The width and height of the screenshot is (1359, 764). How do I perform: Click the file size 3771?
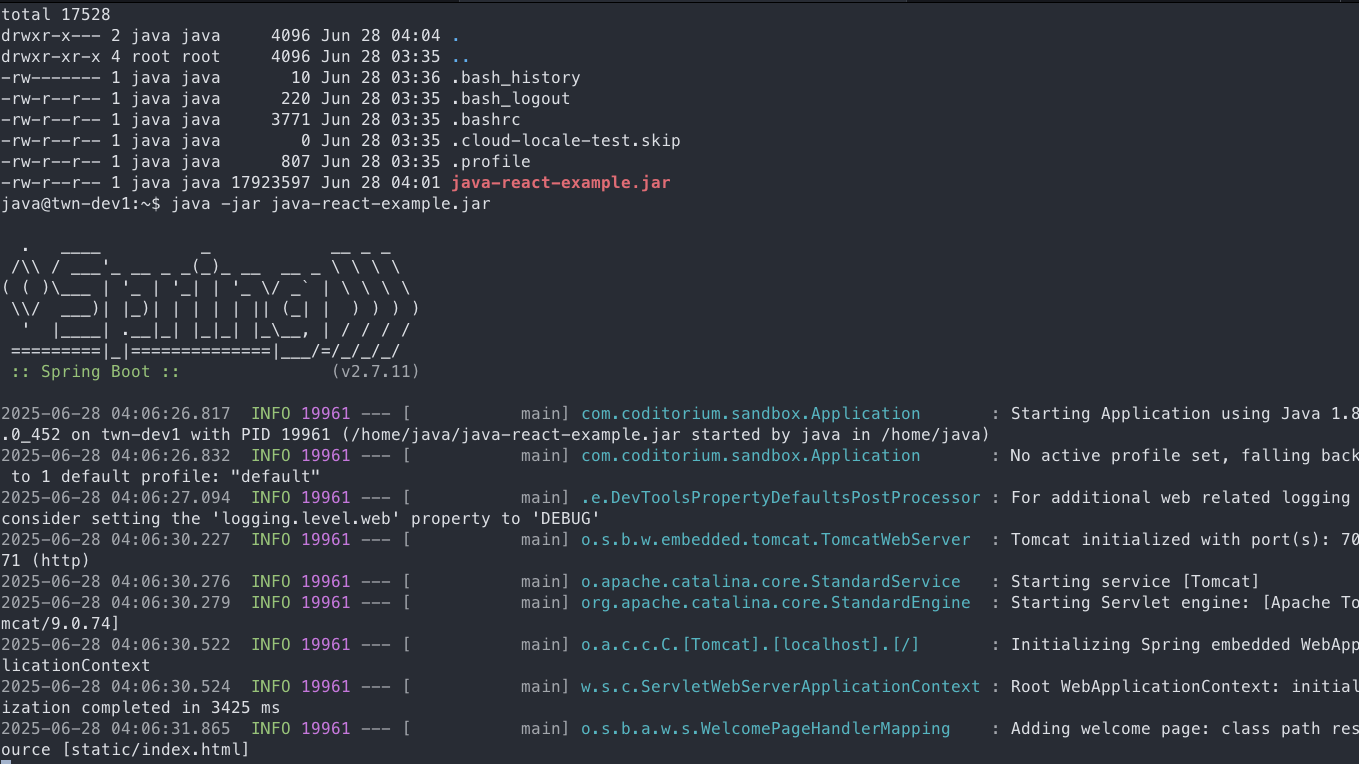point(291,119)
